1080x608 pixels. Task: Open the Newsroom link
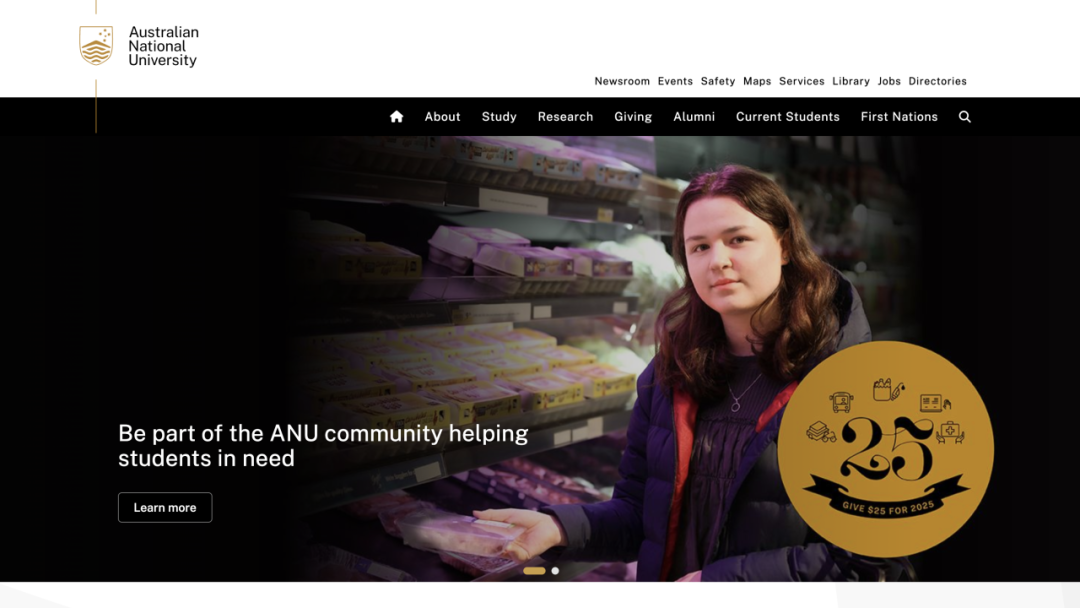pos(622,81)
